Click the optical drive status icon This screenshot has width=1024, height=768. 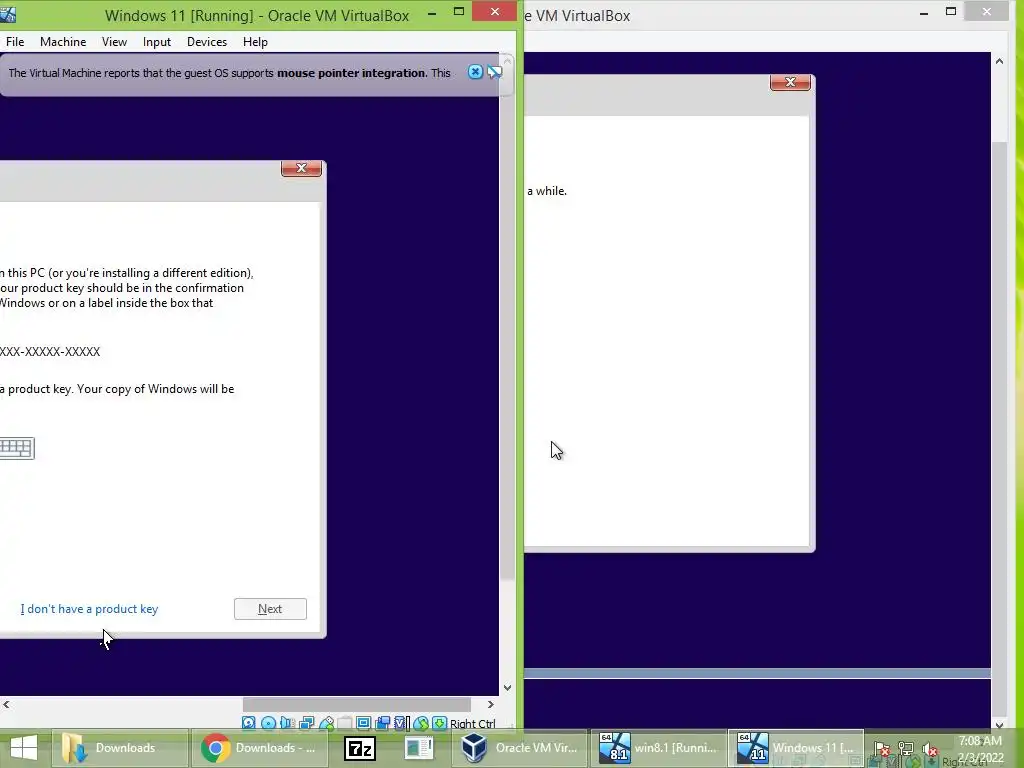click(x=268, y=723)
